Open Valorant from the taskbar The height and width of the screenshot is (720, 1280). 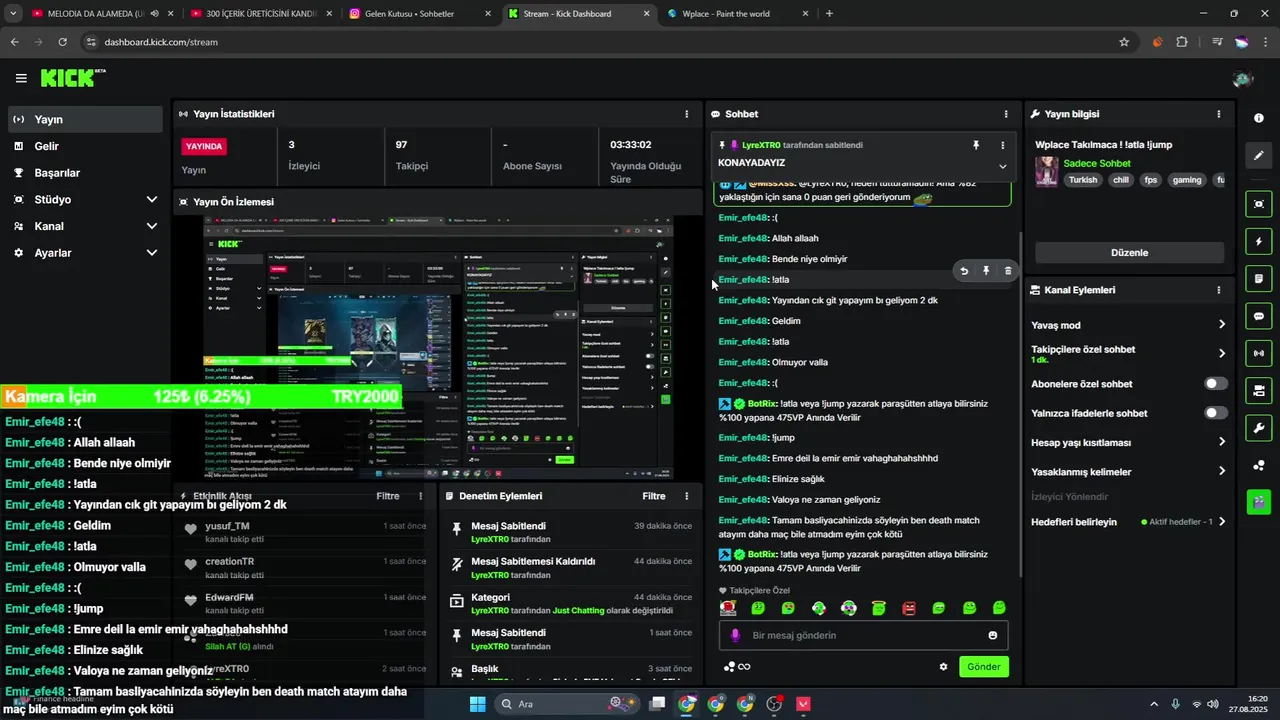pyautogui.click(x=803, y=704)
